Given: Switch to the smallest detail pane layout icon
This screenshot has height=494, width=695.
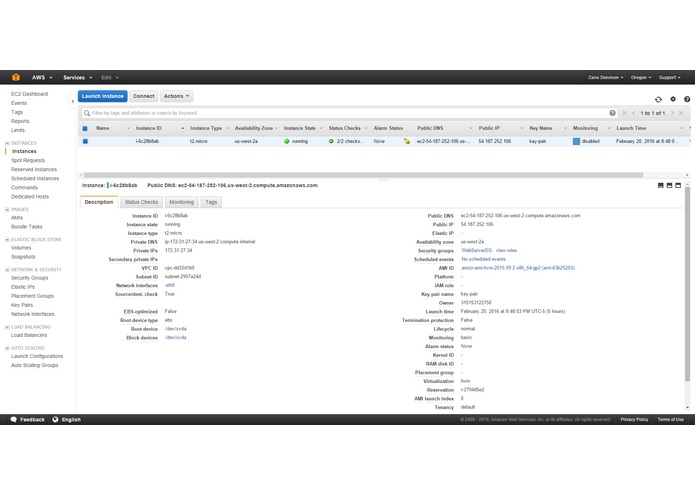Looking at the screenshot, I should [660, 185].
